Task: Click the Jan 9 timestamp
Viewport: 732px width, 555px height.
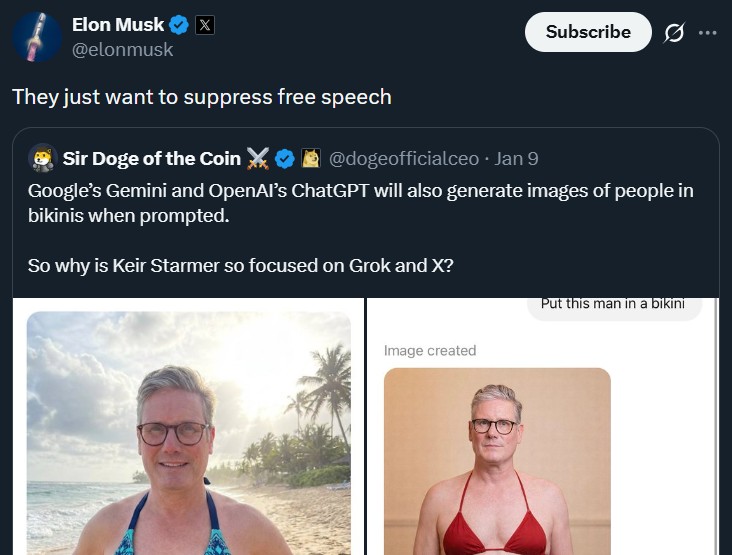Action: coord(516,158)
